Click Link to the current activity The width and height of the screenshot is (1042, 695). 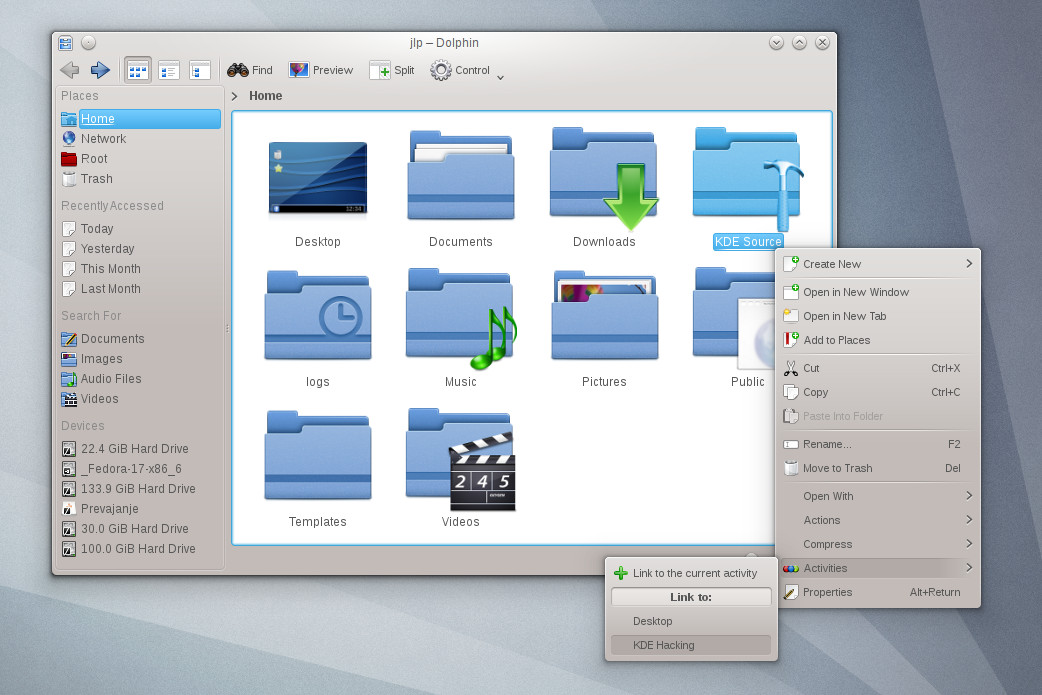691,573
